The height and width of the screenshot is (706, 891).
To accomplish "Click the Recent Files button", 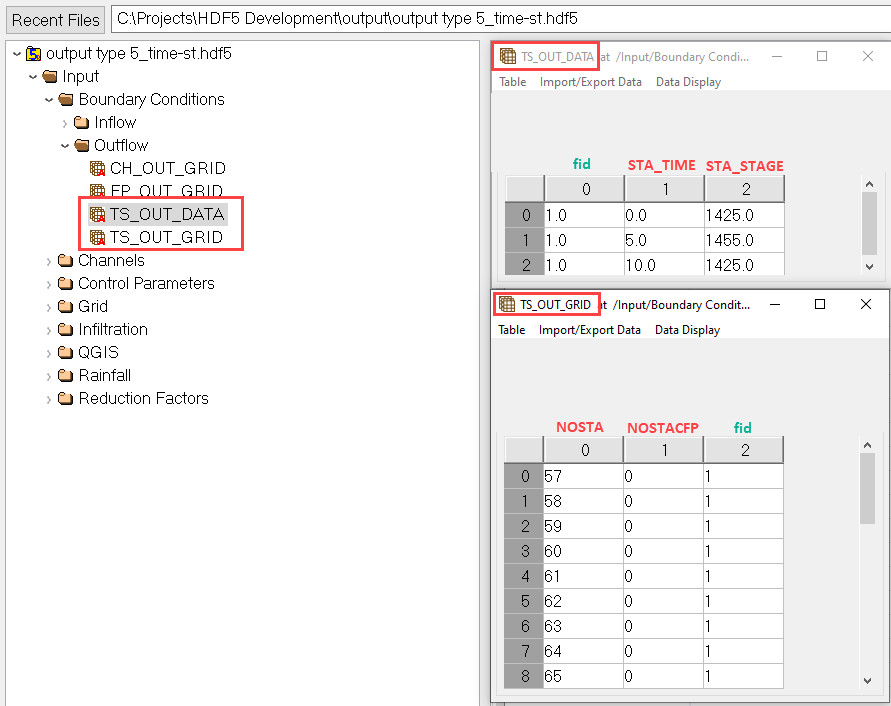I will tap(56, 20).
